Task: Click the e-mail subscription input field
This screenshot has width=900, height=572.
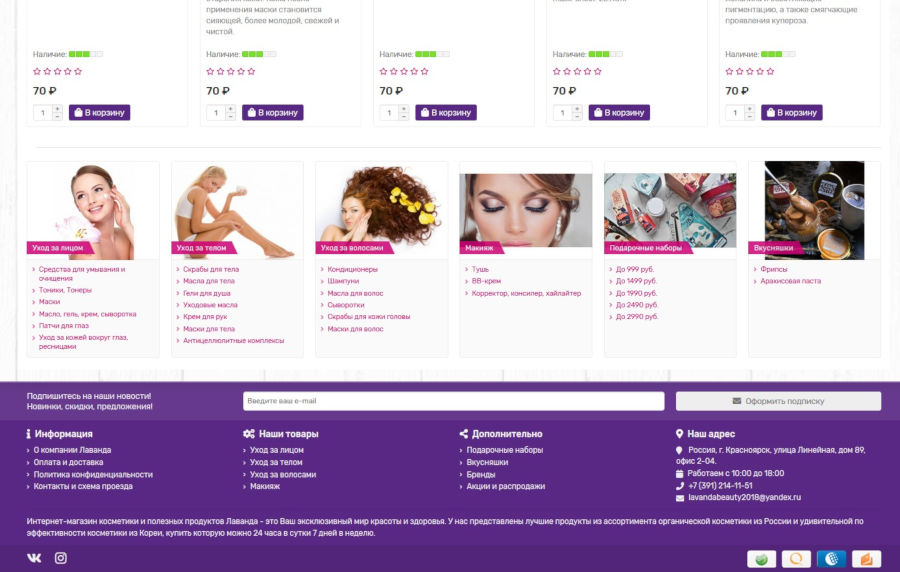Action: tap(453, 401)
